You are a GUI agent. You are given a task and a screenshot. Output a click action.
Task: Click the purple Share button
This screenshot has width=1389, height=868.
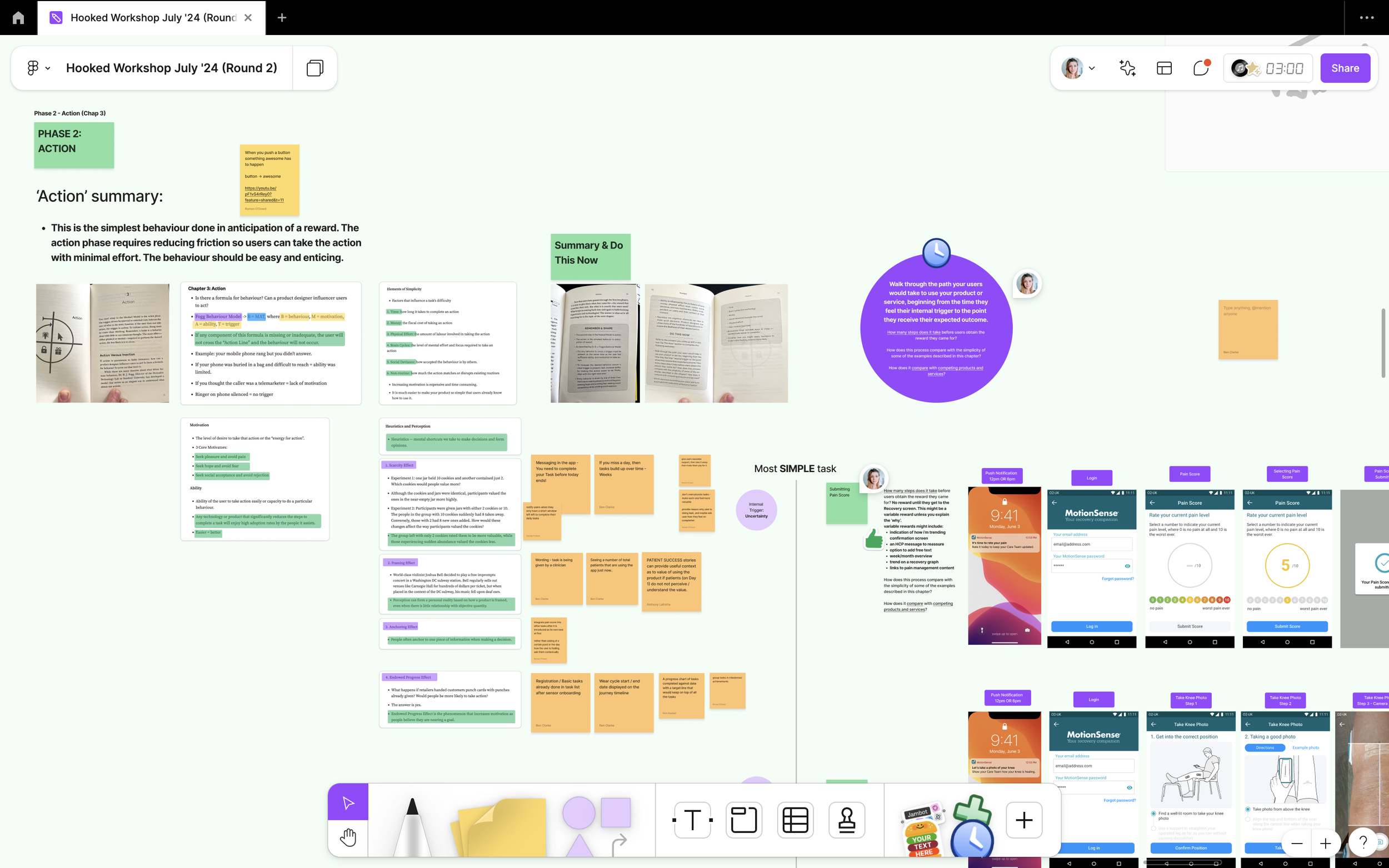[1345, 68]
